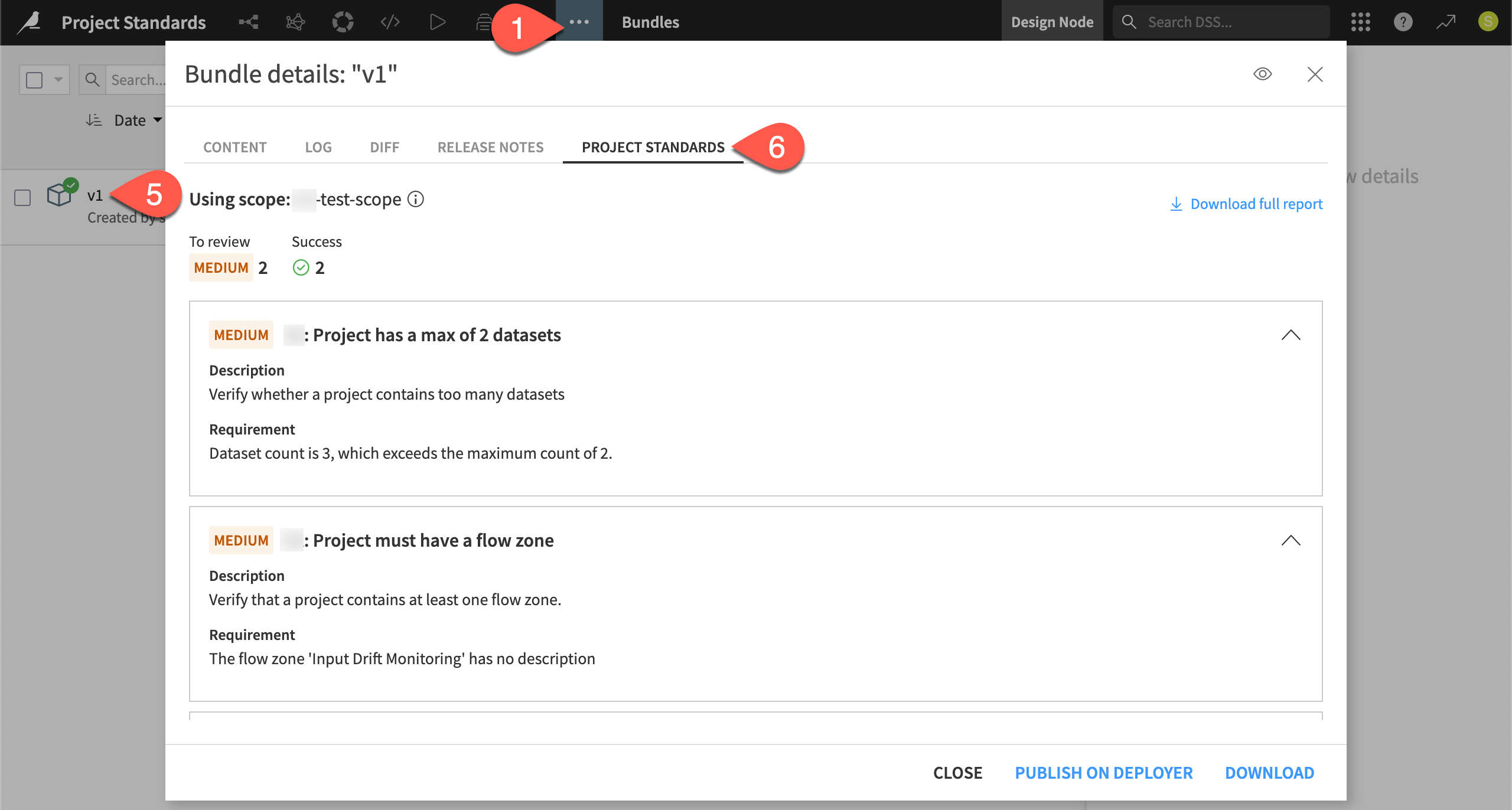Click PUBLISH ON DEPLOYER
This screenshot has height=810, width=1512.
tap(1103, 772)
